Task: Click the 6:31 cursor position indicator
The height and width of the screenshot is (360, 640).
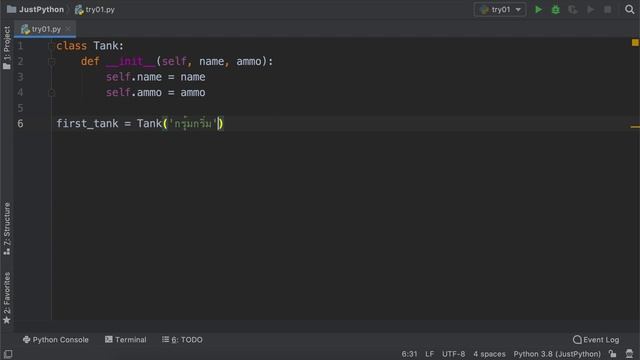Action: (x=409, y=354)
